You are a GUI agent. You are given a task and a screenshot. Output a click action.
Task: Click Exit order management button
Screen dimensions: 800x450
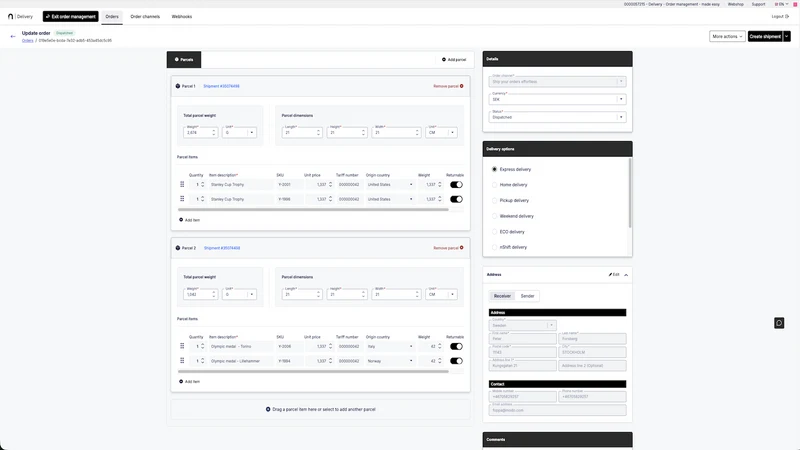click(x=70, y=16)
